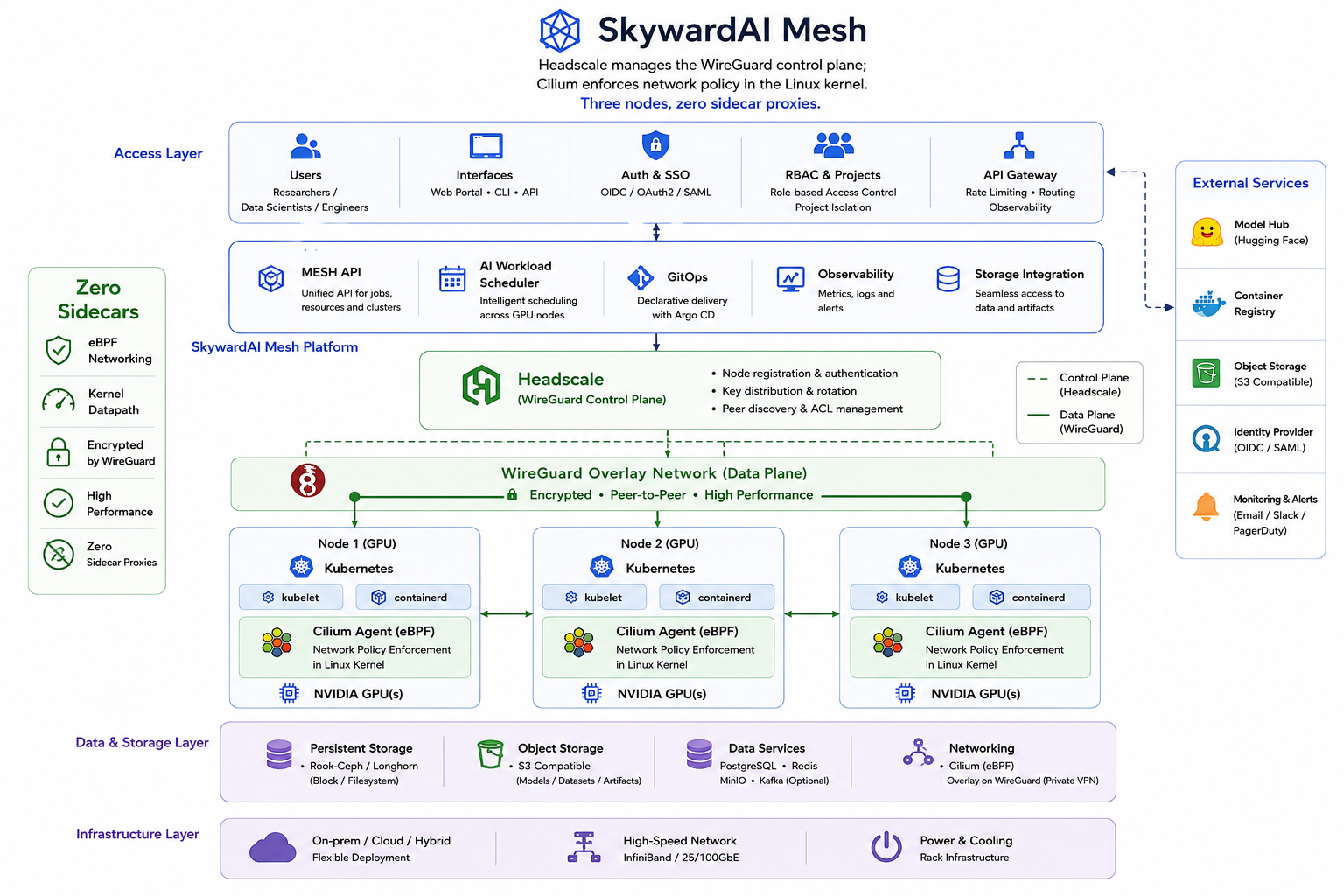Click the Node 1 Kubernetes wheel icon
Image resolution: width=1344 pixels, height=896 pixels.
point(302,567)
